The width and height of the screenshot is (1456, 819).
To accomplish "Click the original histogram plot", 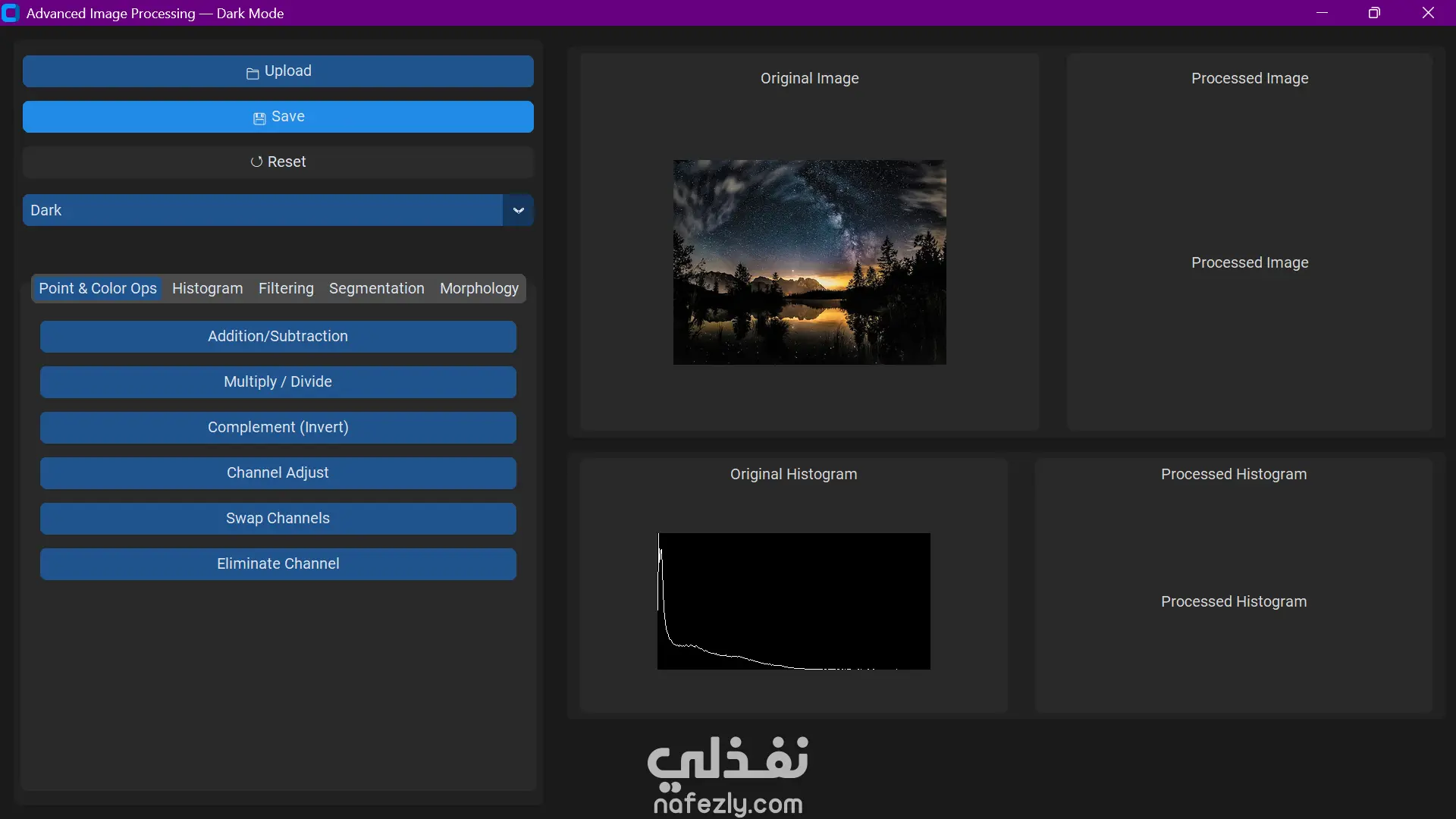I will [x=793, y=601].
